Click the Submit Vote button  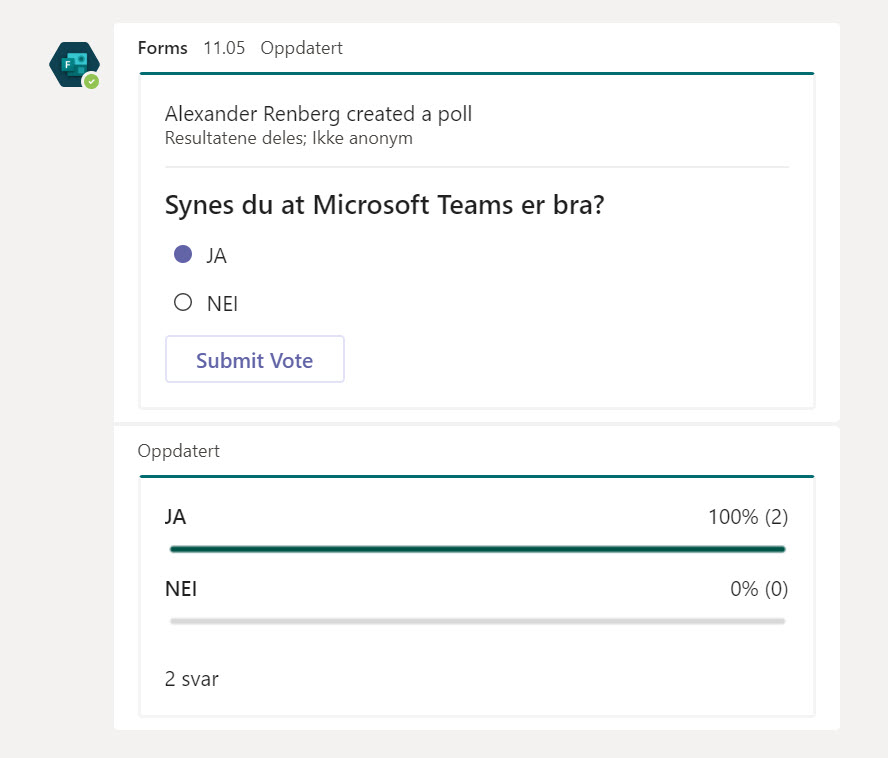tap(254, 359)
